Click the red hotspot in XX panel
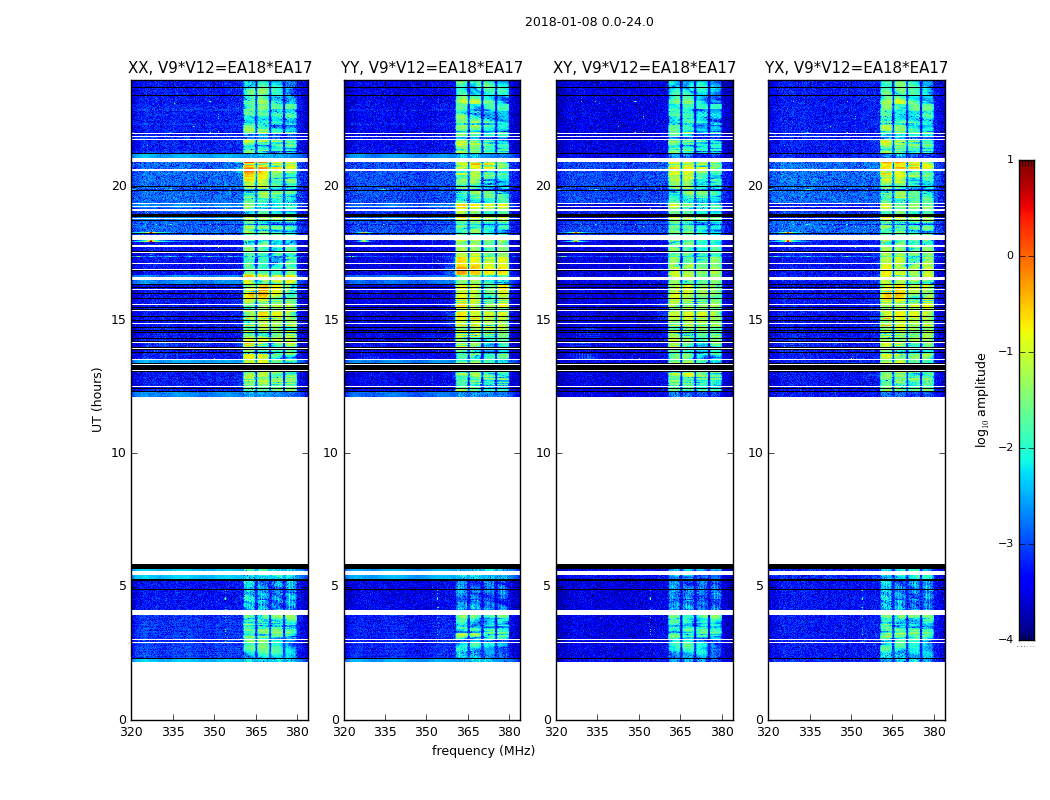 point(151,240)
